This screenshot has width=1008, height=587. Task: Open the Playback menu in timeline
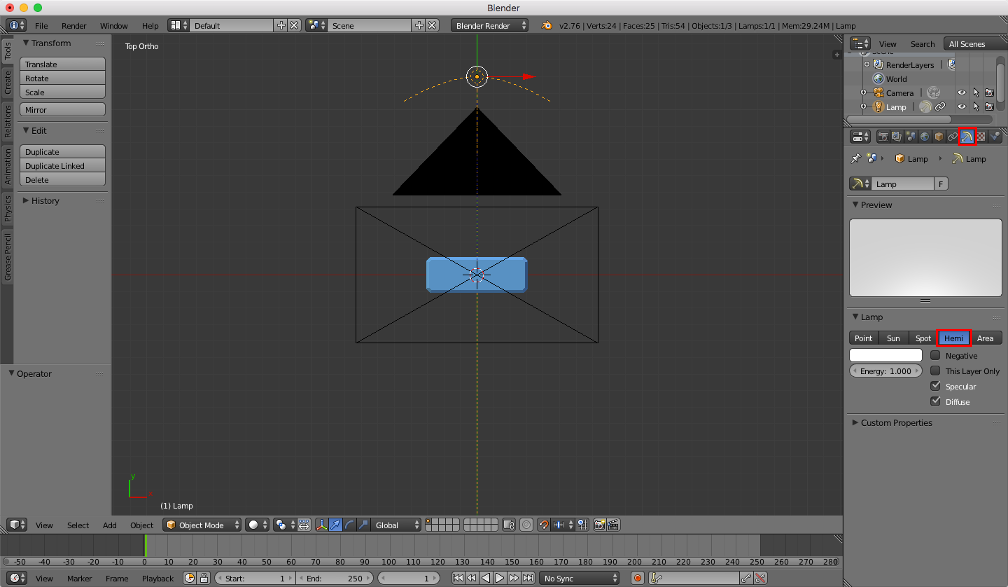click(x=158, y=578)
